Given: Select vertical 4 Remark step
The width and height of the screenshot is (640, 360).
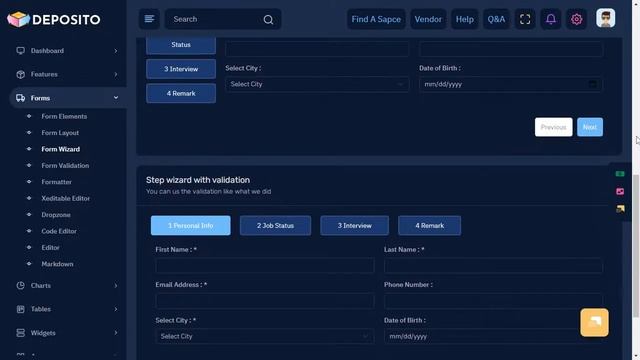Looking at the screenshot, I should (181, 93).
